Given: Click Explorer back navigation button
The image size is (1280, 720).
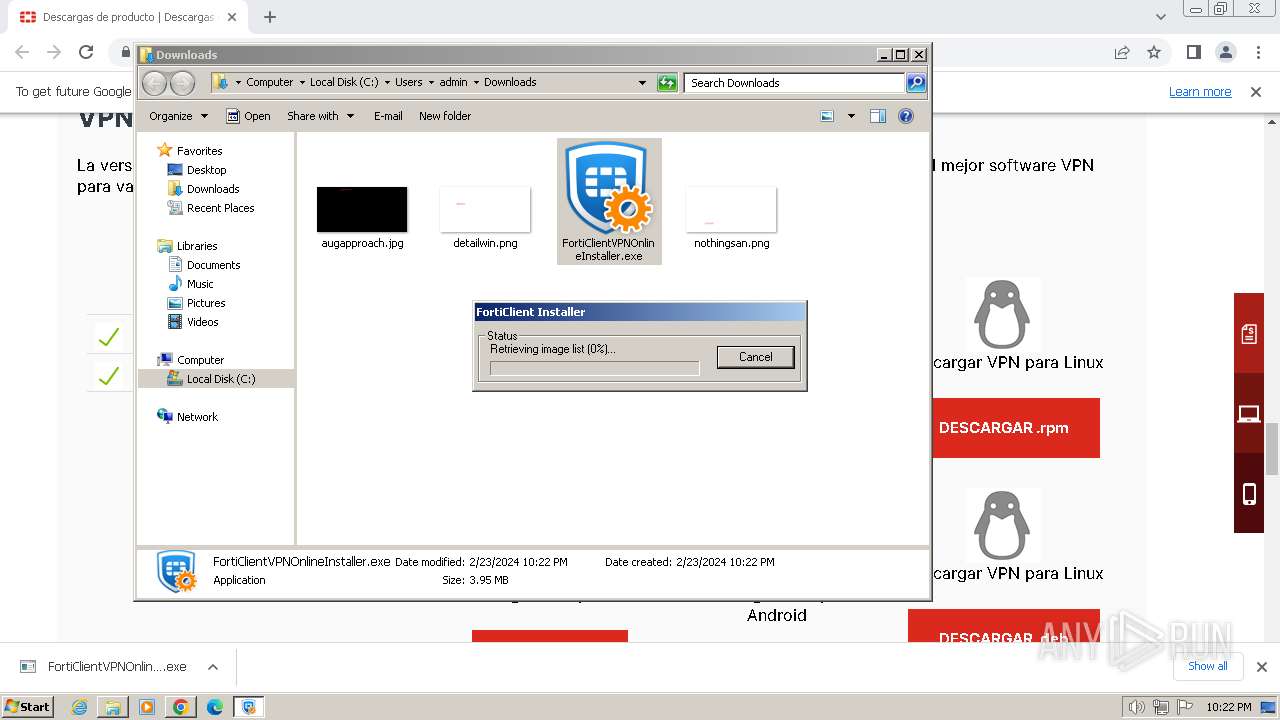Looking at the screenshot, I should coord(155,83).
